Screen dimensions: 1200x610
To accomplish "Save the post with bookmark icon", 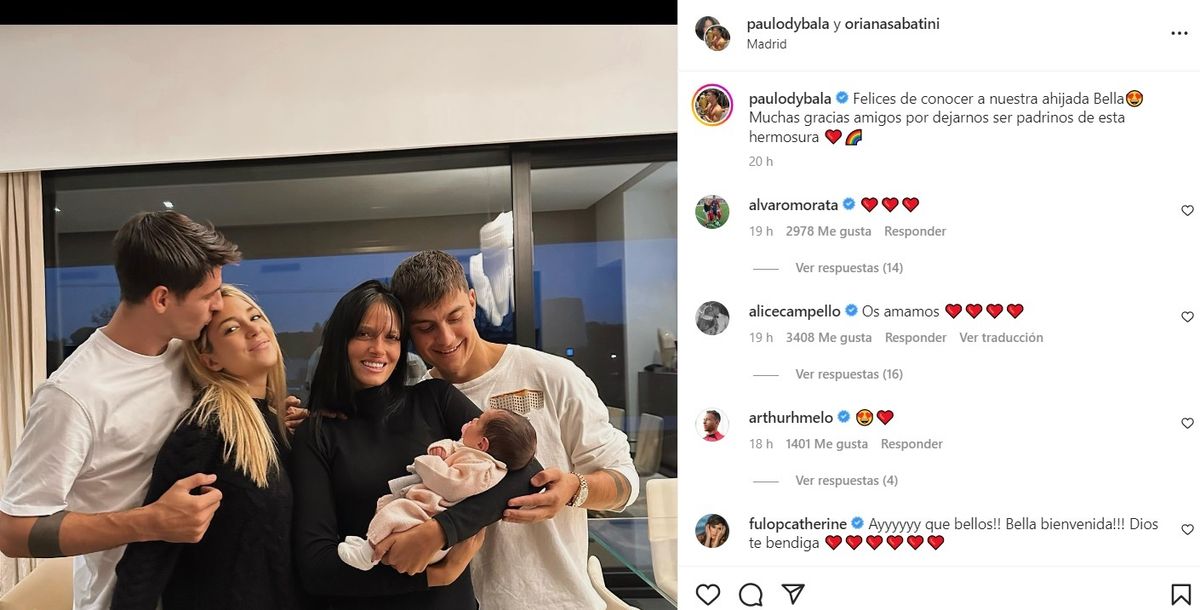I will pyautogui.click(x=1180, y=594).
